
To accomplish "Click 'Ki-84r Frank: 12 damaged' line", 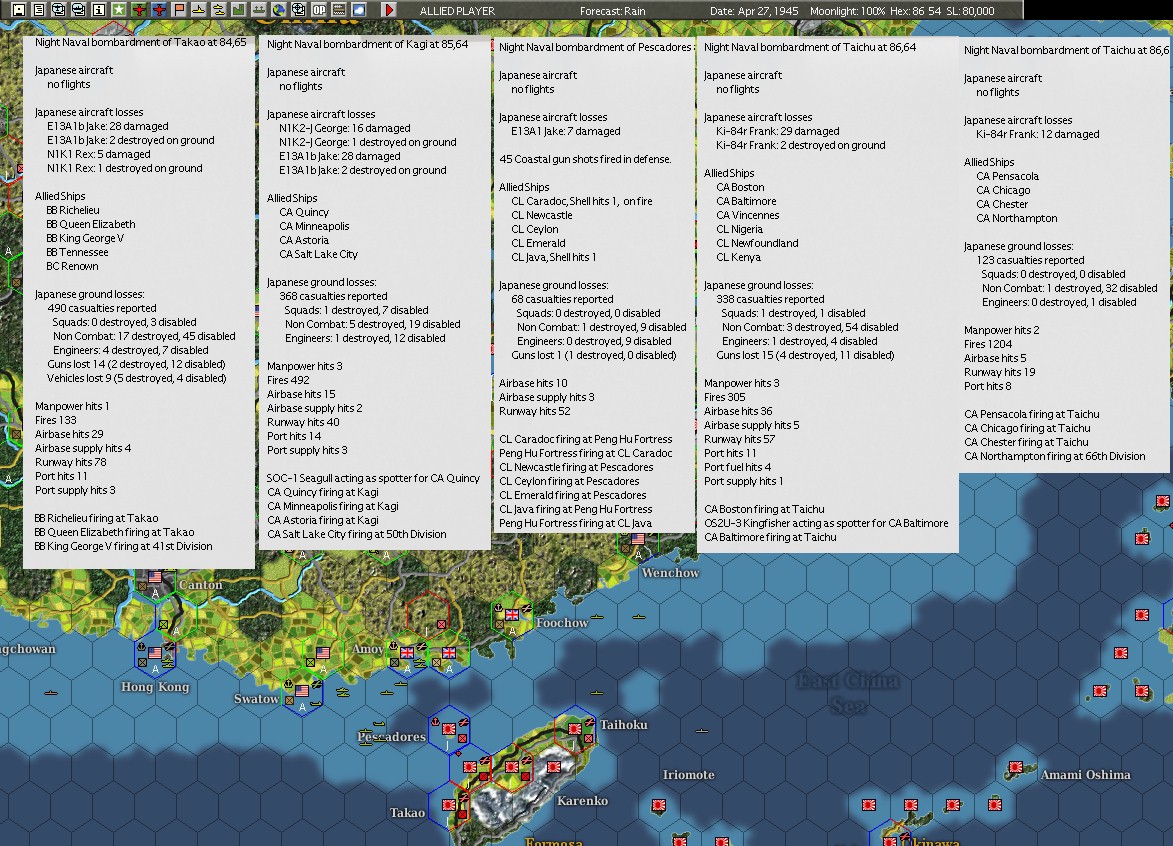I will 1038,135.
